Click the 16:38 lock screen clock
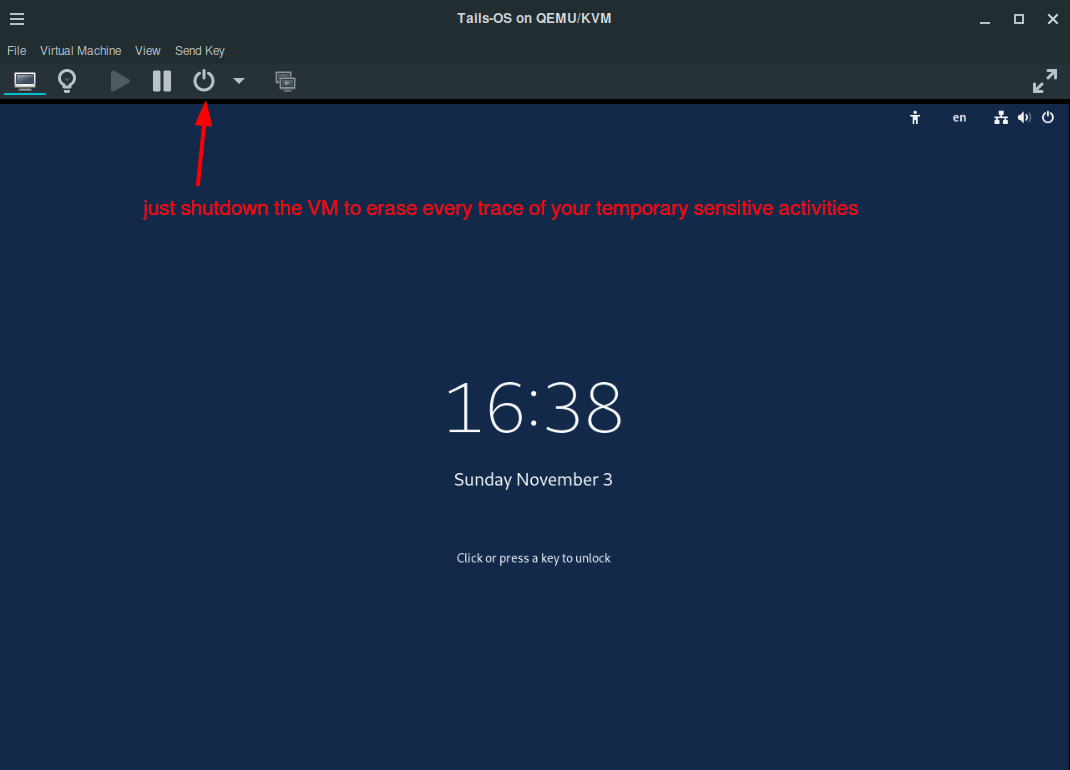The width and height of the screenshot is (1070, 770). tap(533, 408)
